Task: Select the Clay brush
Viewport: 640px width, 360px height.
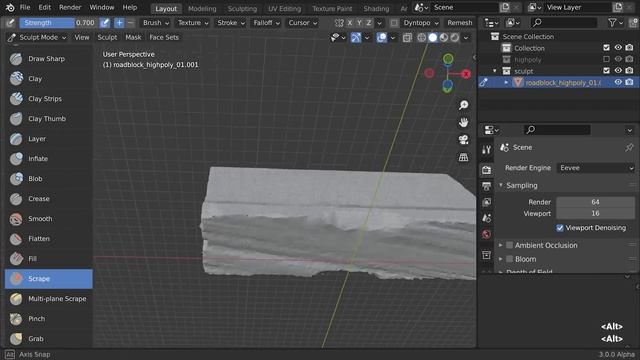Action: pyautogui.click(x=49, y=79)
